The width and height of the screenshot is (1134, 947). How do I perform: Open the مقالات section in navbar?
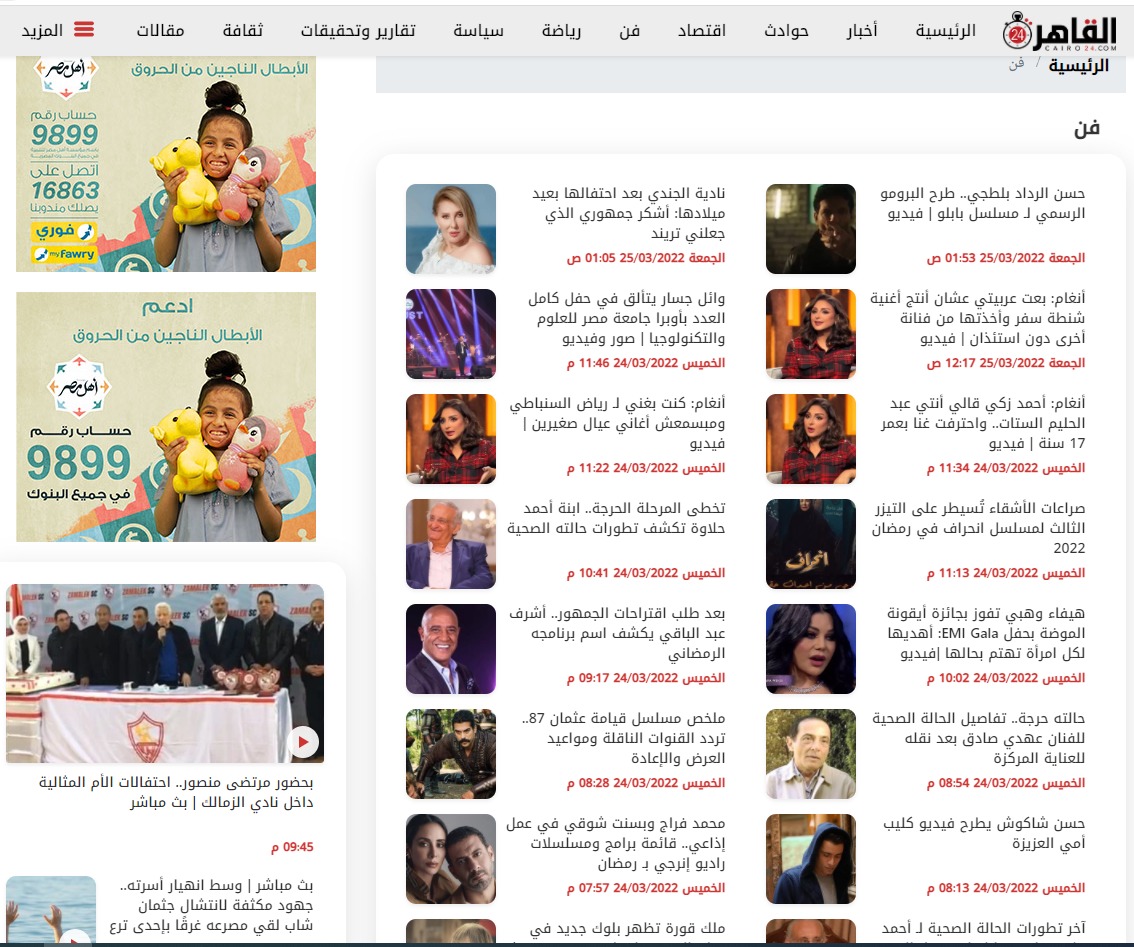[x=161, y=31]
